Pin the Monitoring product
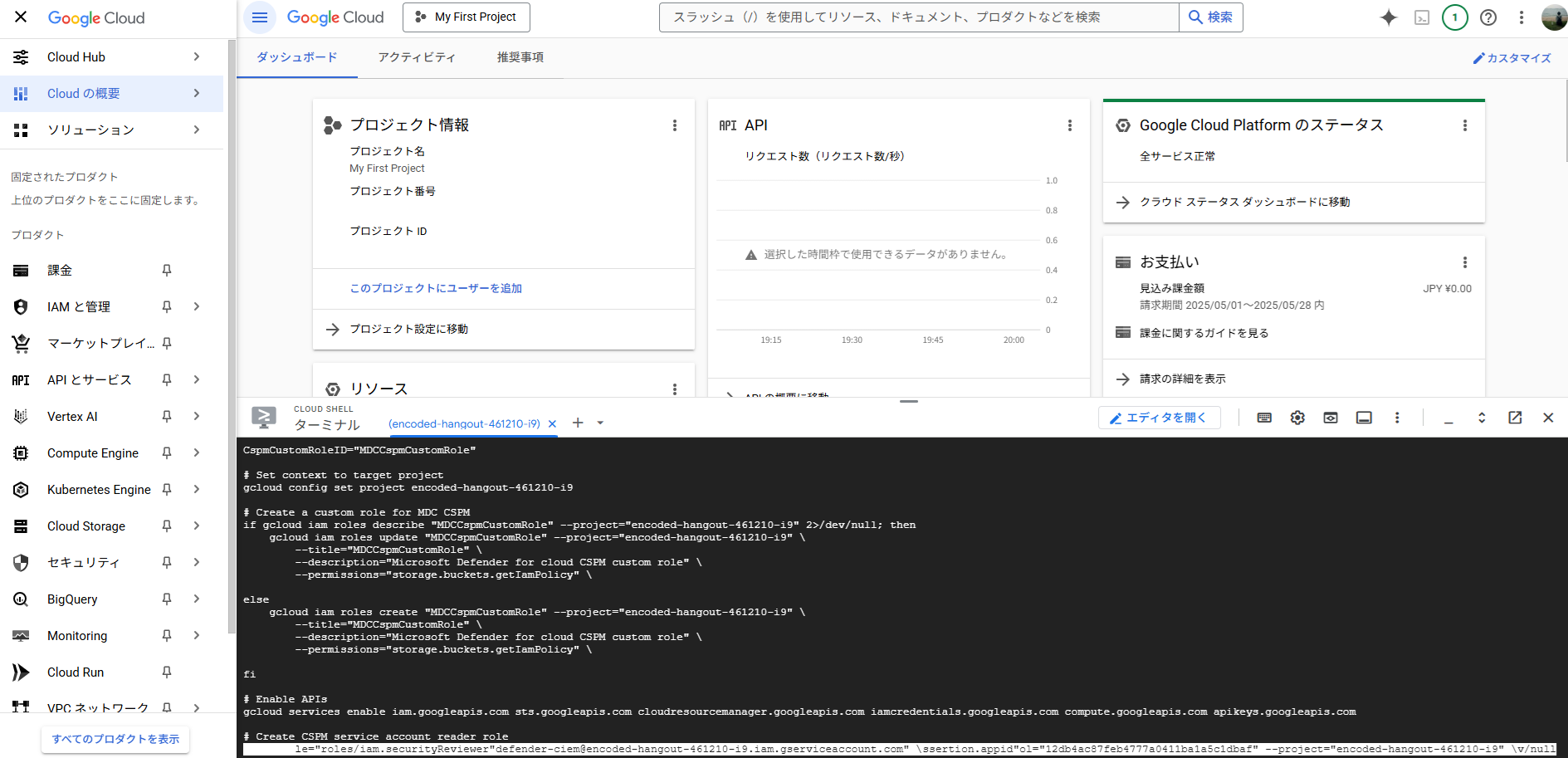1568x758 pixels. tap(167, 636)
